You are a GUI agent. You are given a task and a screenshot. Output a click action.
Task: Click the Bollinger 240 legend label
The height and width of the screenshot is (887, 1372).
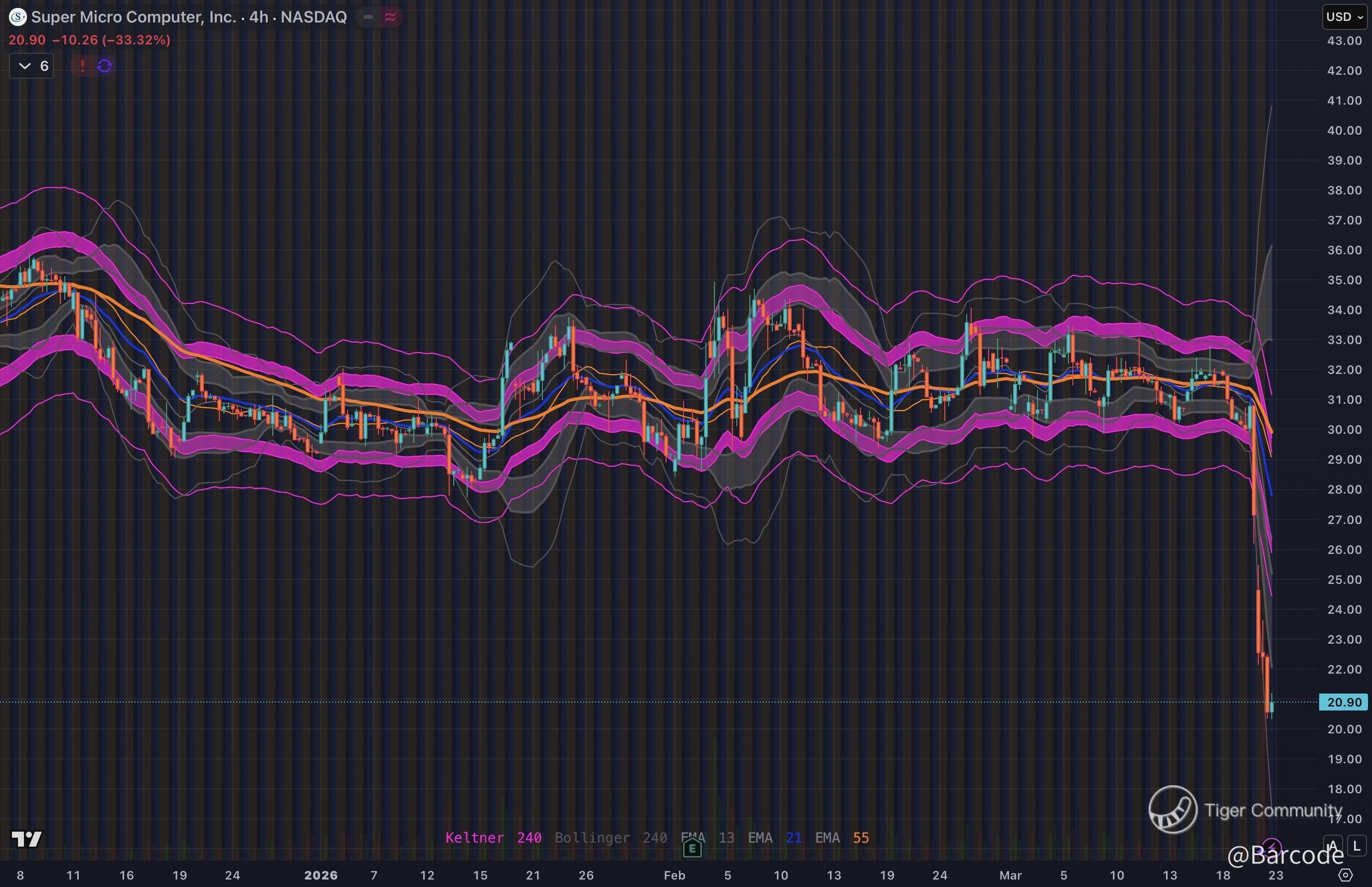(x=610, y=838)
